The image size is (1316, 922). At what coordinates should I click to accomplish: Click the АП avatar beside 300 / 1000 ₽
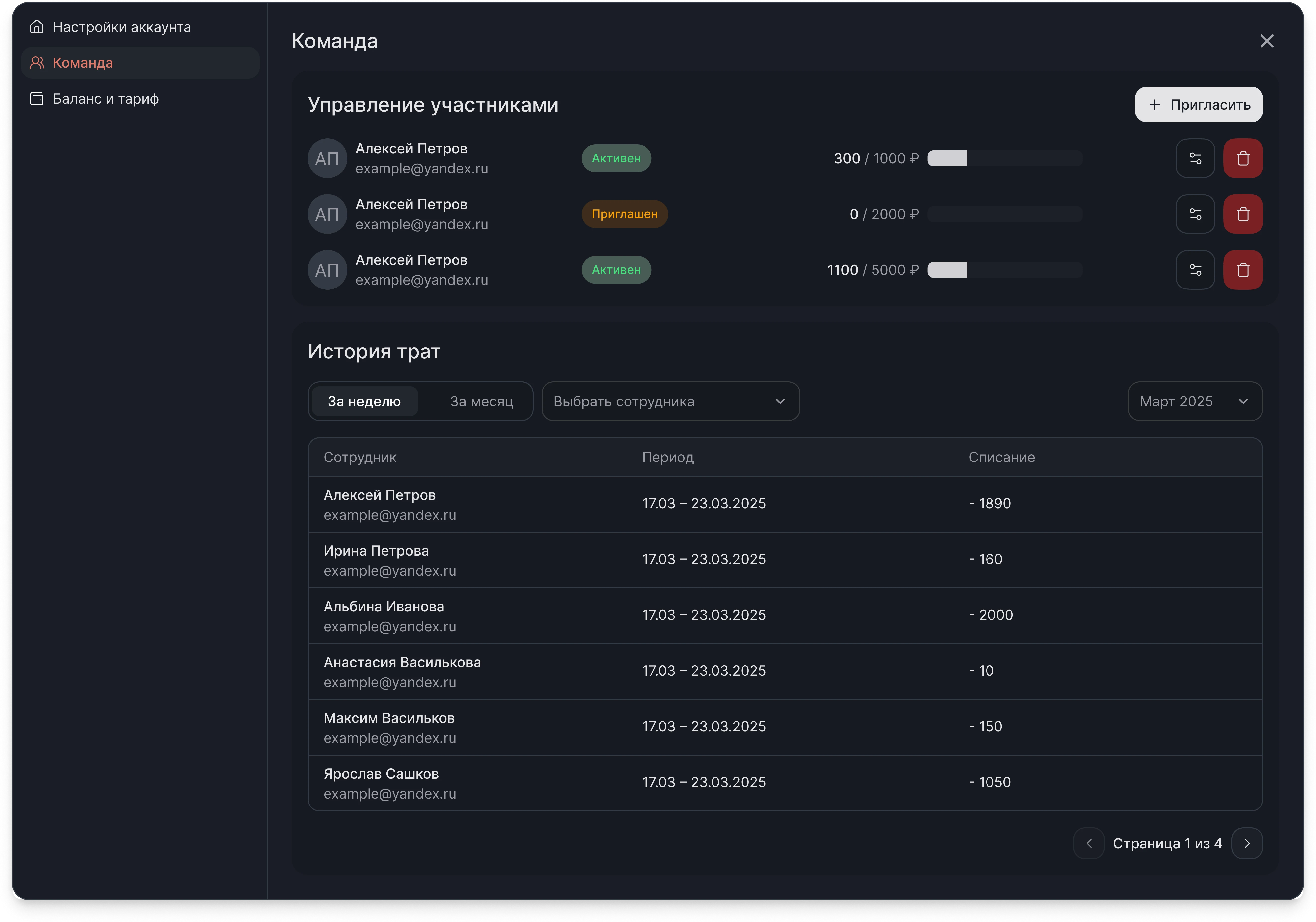(327, 158)
